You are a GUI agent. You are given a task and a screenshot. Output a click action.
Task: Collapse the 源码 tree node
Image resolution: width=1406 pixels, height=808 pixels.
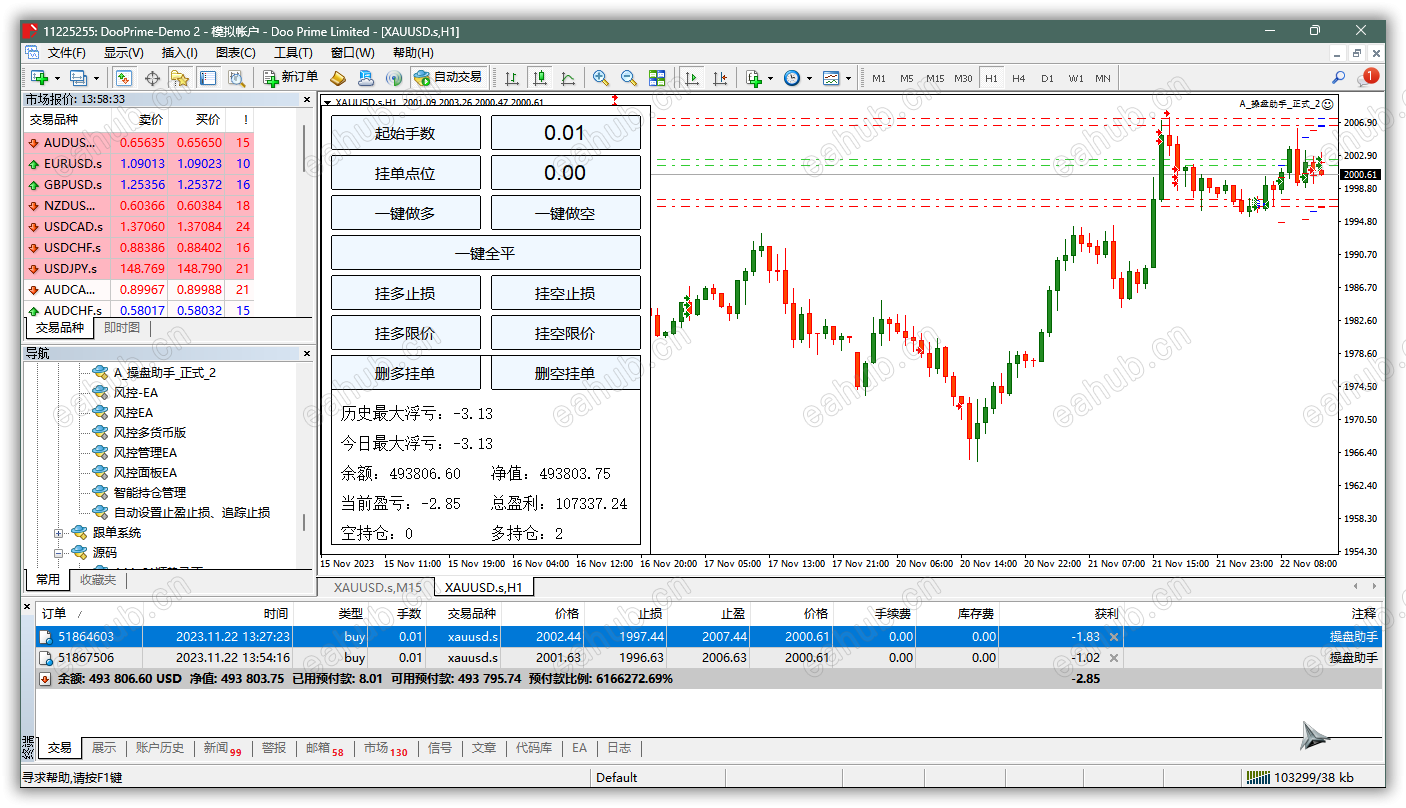click(x=59, y=553)
